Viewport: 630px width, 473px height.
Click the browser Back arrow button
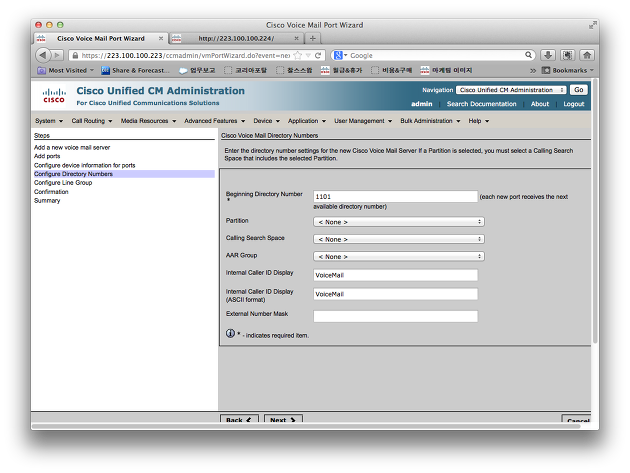[43, 55]
